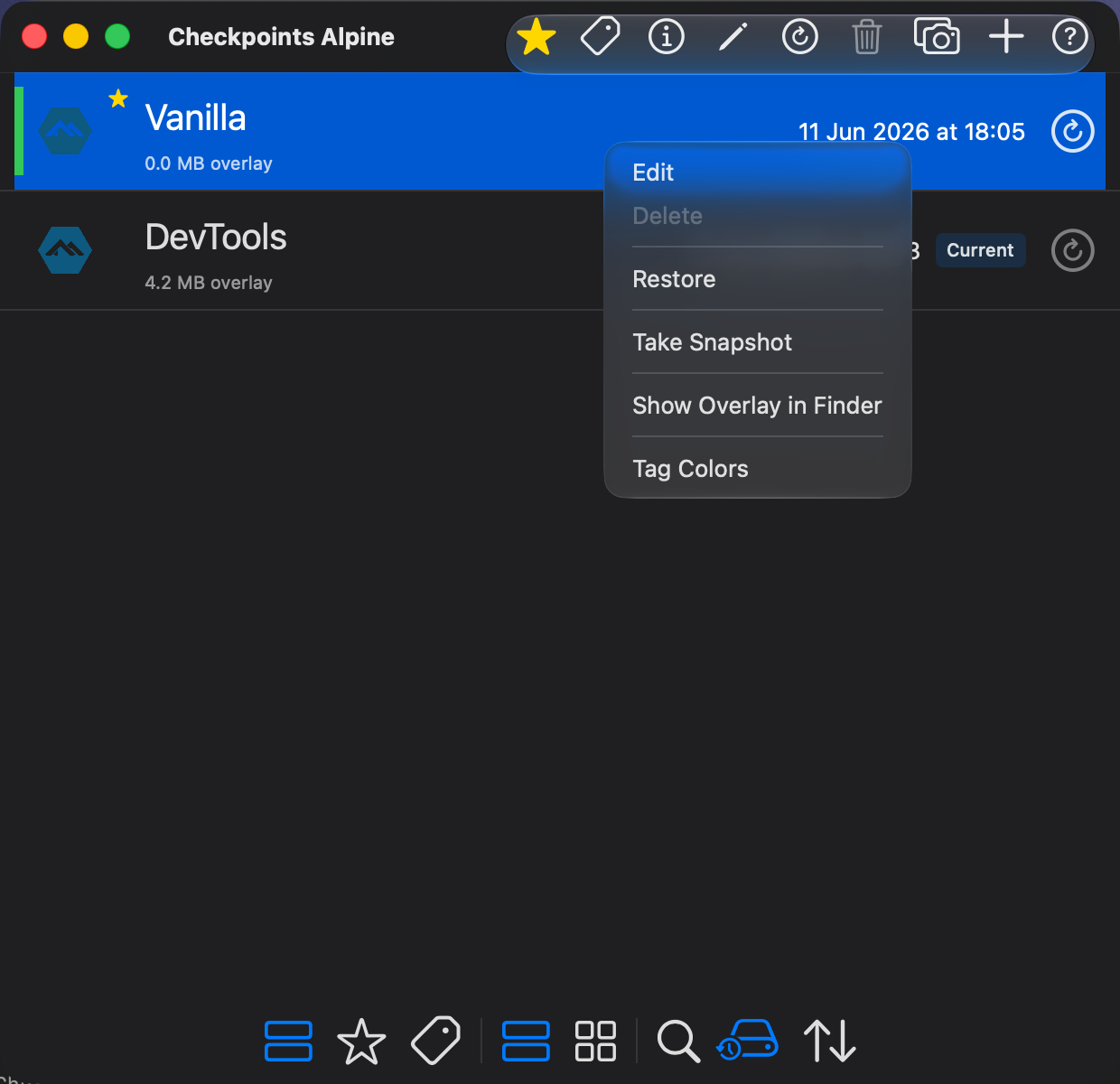This screenshot has height=1084, width=1120.
Task: Click the Checkpoints Alpine window title
Action: coord(281,37)
